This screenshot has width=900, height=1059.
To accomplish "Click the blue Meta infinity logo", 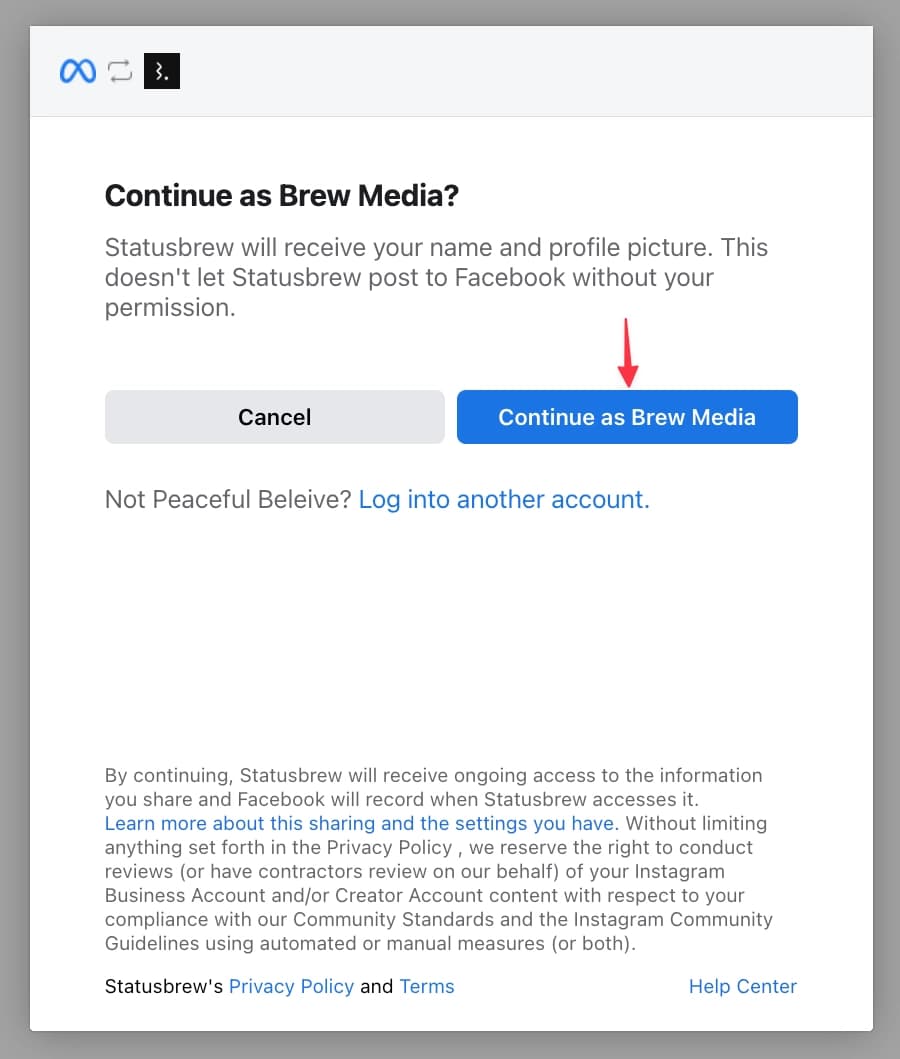I will tap(78, 71).
